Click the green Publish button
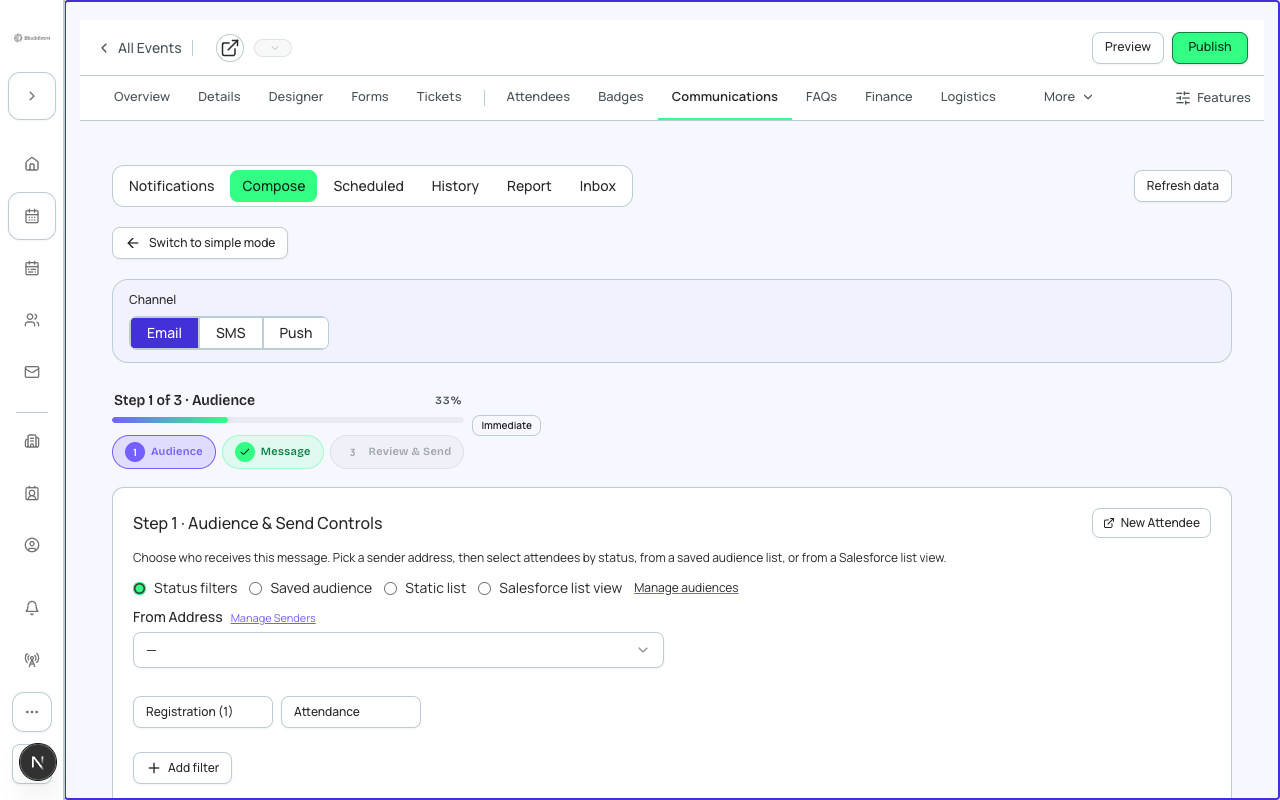The height and width of the screenshot is (800, 1280). click(1210, 47)
